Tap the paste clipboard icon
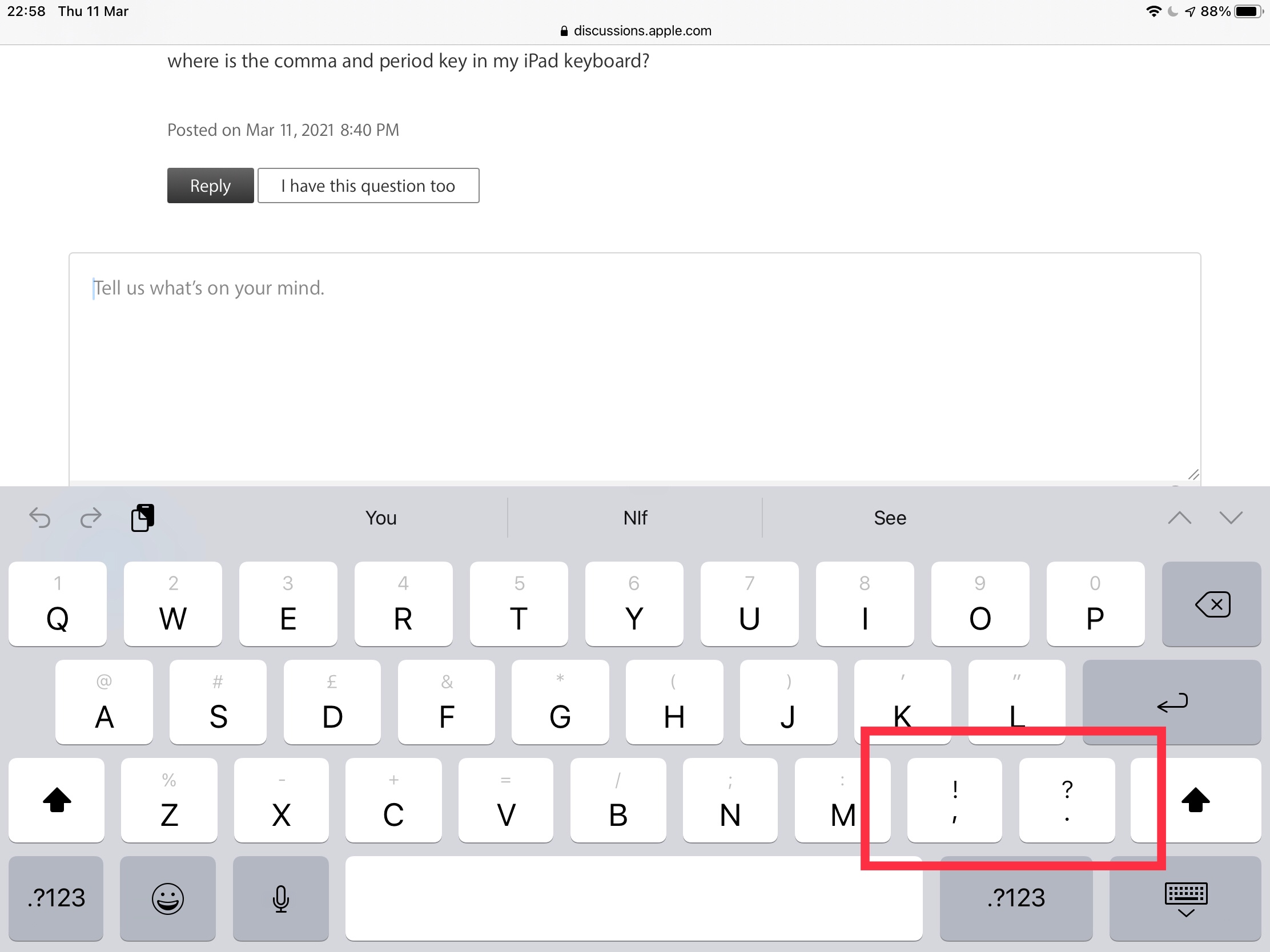The width and height of the screenshot is (1270, 952). coord(142,517)
